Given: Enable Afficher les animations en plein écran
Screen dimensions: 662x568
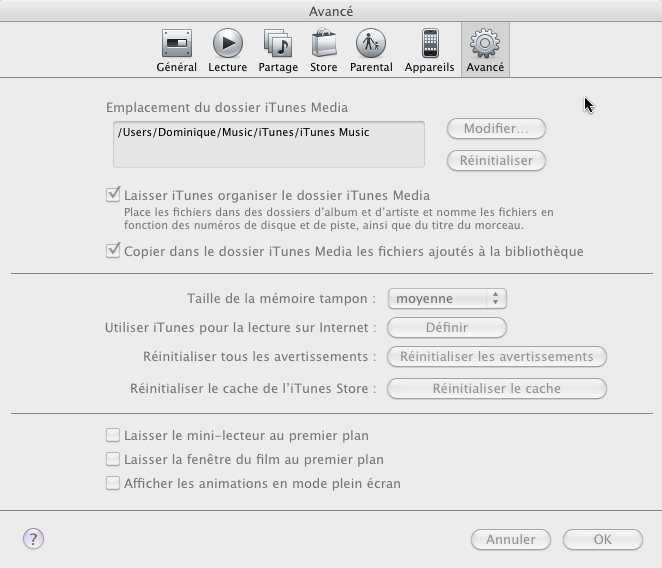Looking at the screenshot, I should (x=113, y=483).
